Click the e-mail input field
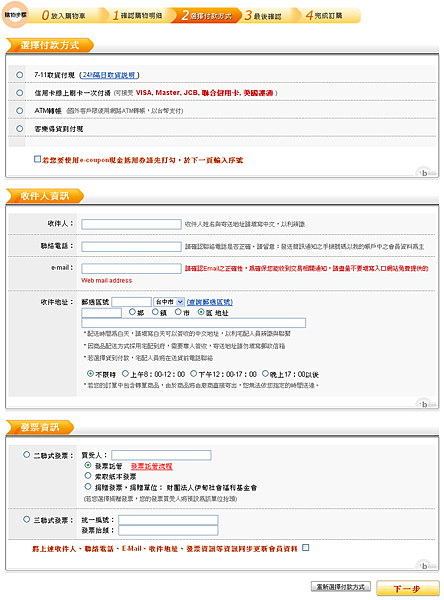Image resolution: width=444 pixels, height=600 pixels. pyautogui.click(x=131, y=268)
